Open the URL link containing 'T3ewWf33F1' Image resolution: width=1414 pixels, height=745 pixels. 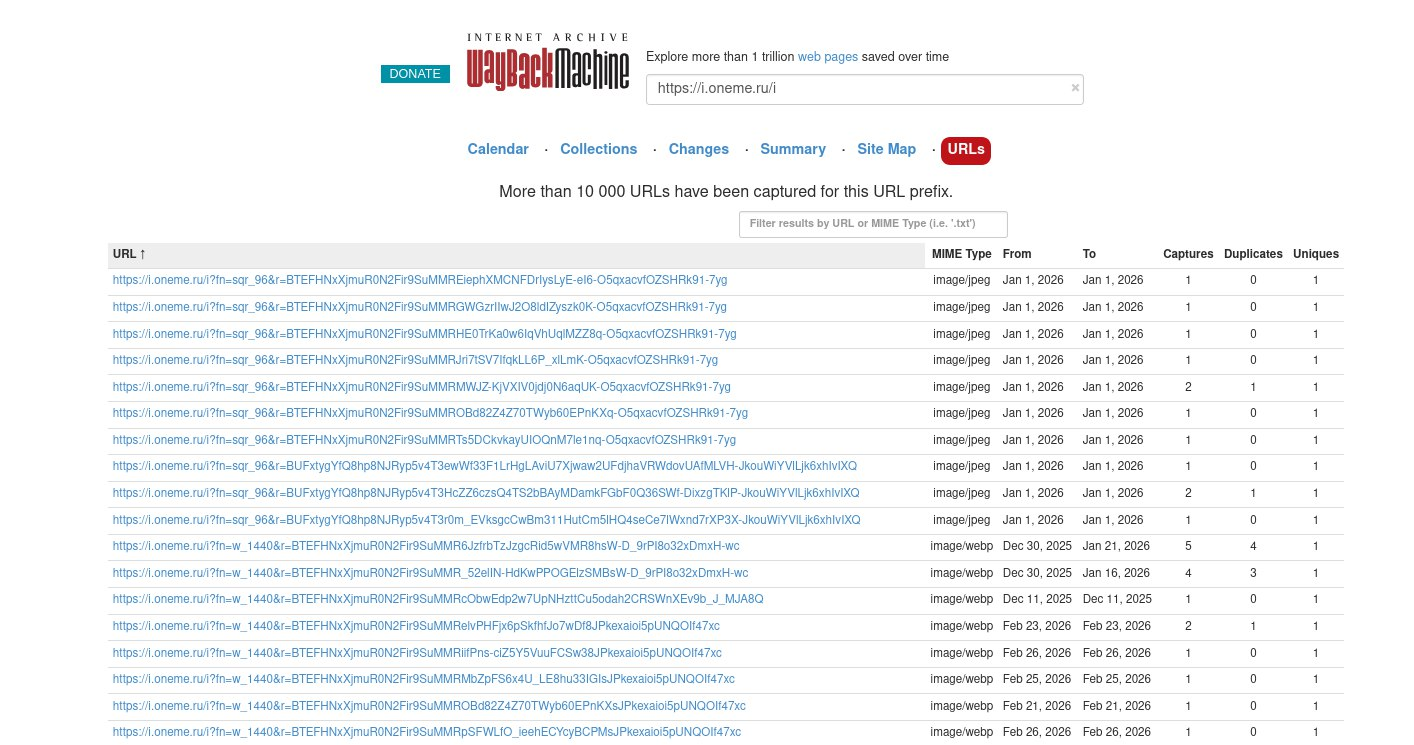(x=485, y=466)
